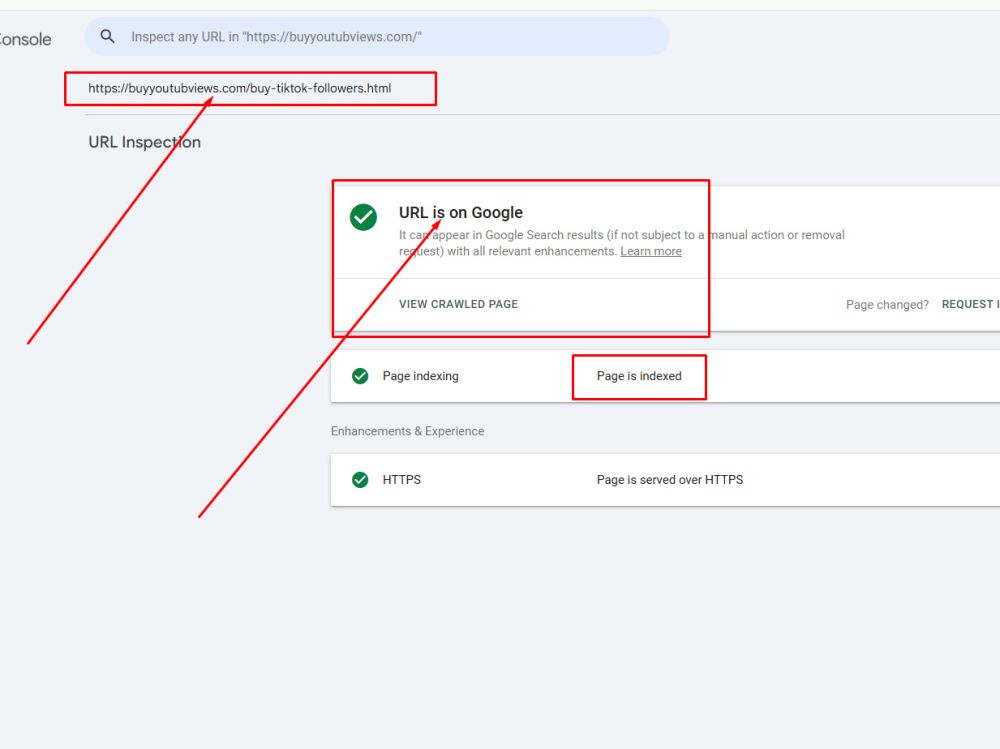Click the Enhancements & Experience label
This screenshot has height=749, width=1000.
coord(408,431)
